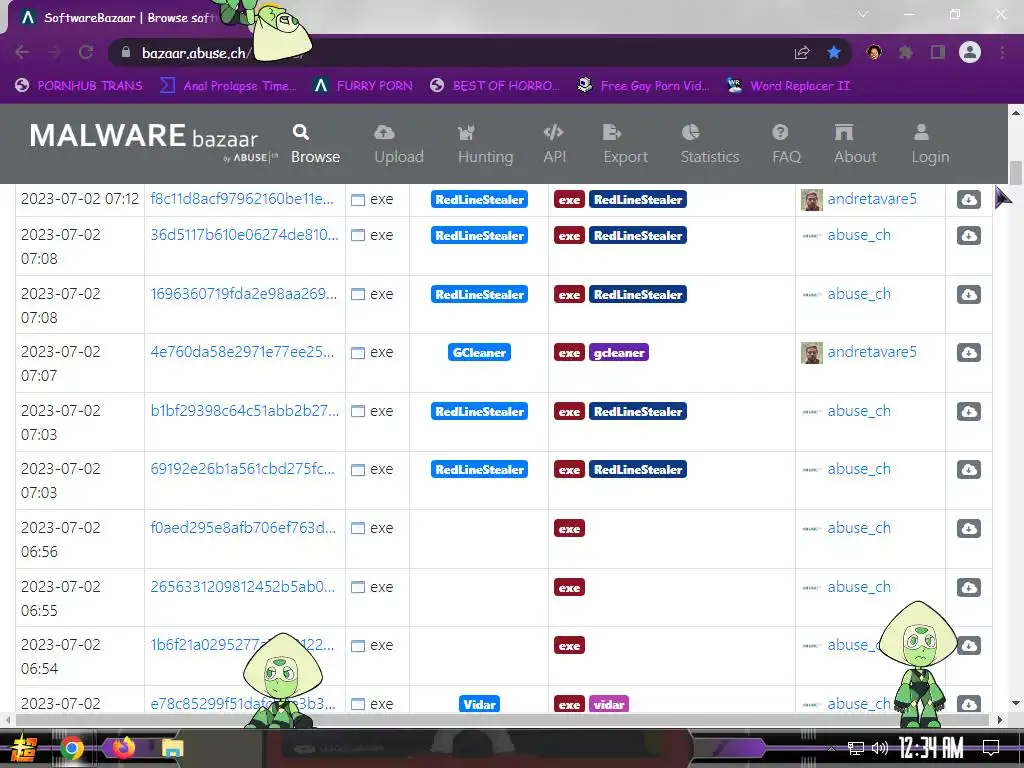Open the FAQ page
Image resolution: width=1024 pixels, height=768 pixels.
(786, 144)
